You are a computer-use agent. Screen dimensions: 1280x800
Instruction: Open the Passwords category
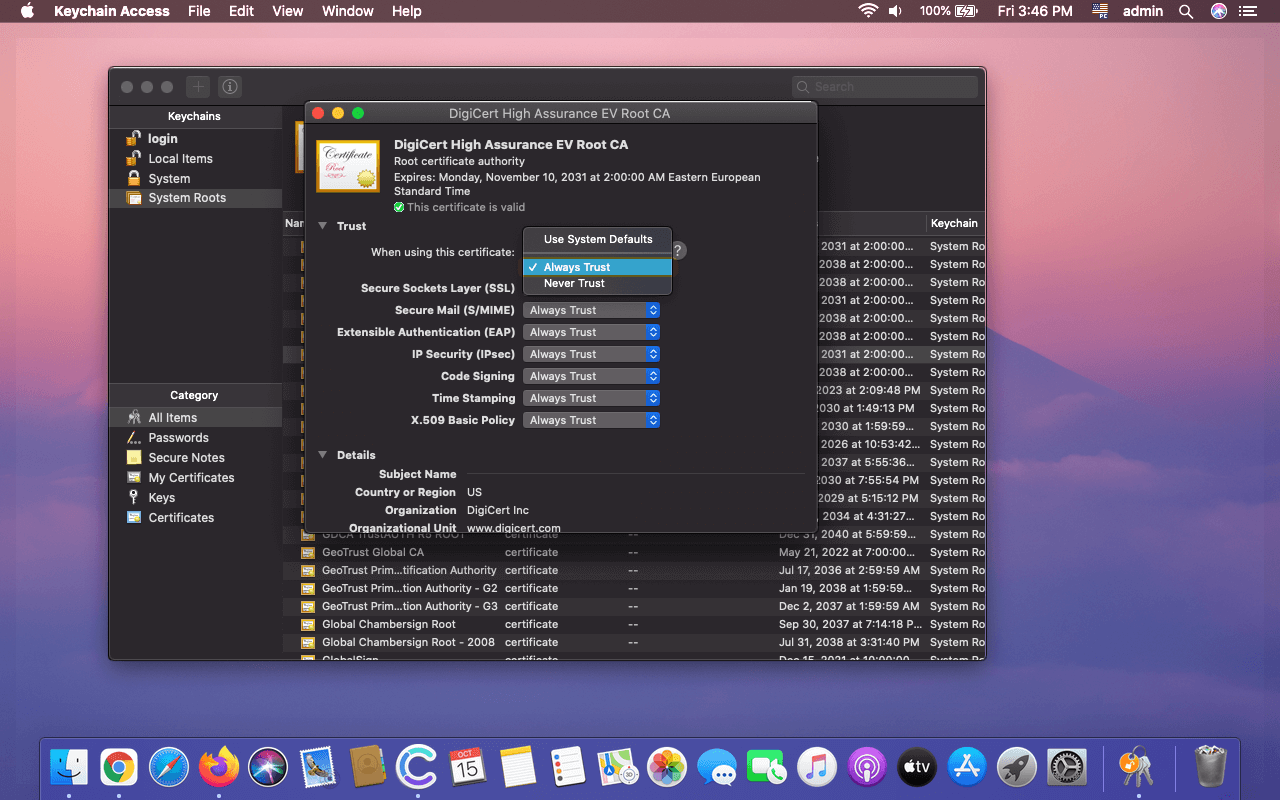click(178, 438)
